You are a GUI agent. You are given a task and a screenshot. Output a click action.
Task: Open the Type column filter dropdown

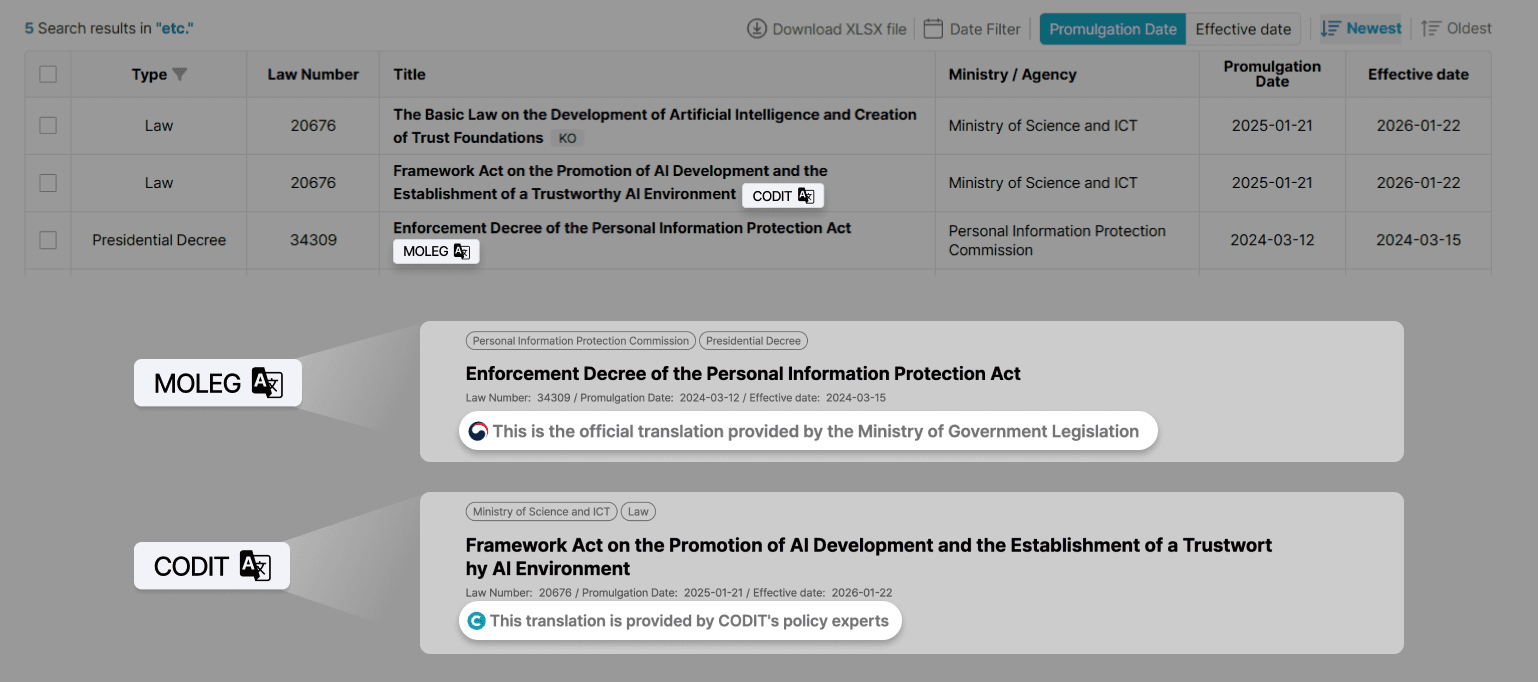point(180,75)
